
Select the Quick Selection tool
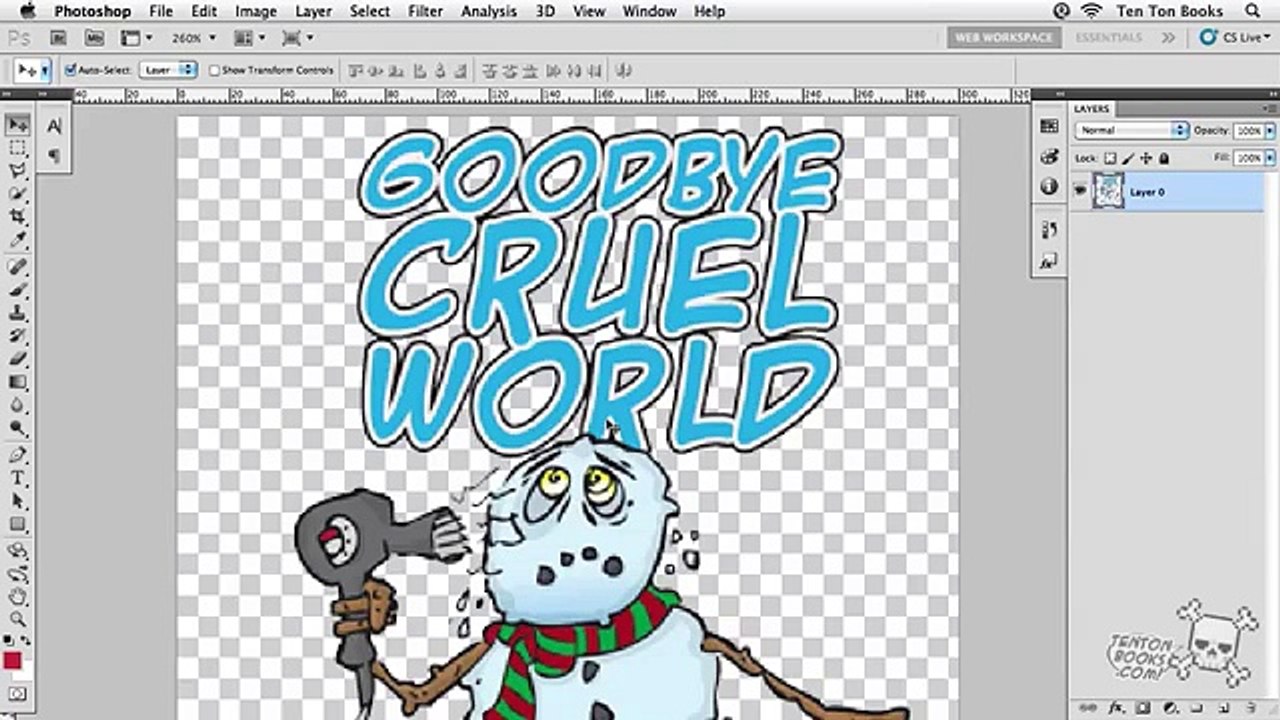click(18, 194)
